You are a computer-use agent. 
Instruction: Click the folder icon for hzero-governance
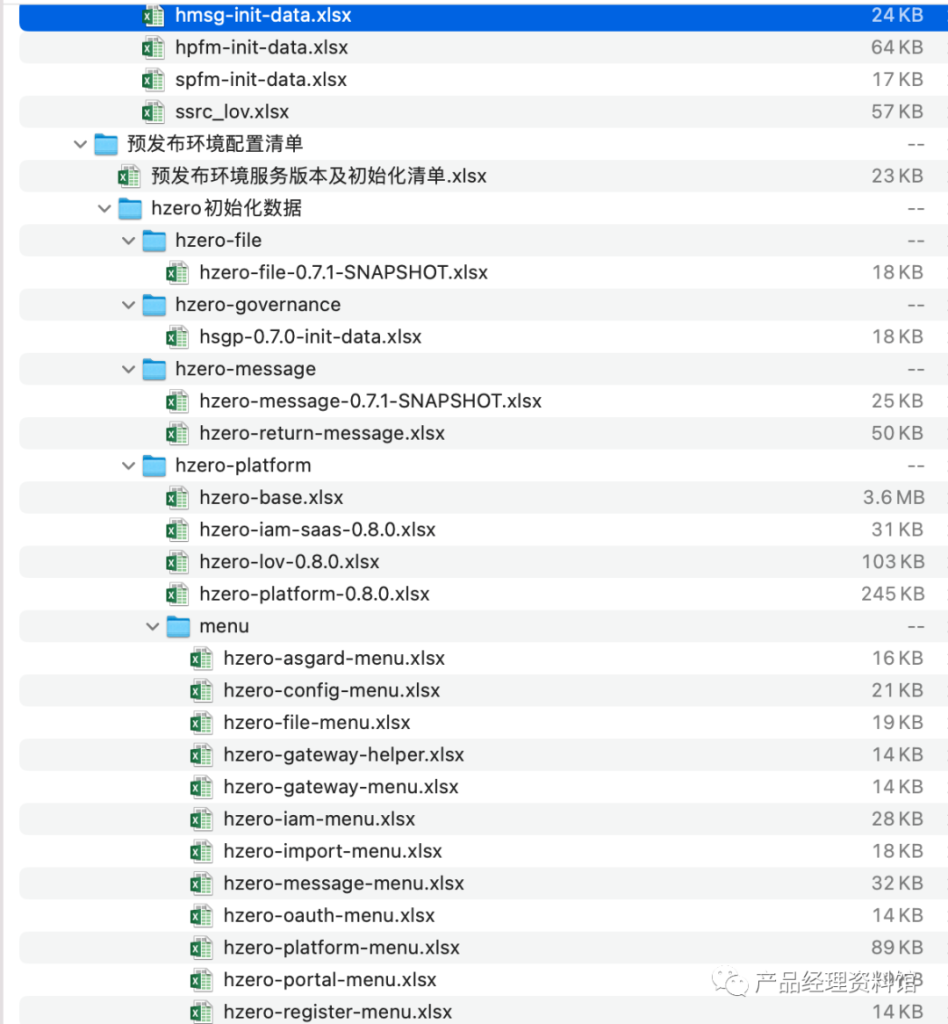154,305
